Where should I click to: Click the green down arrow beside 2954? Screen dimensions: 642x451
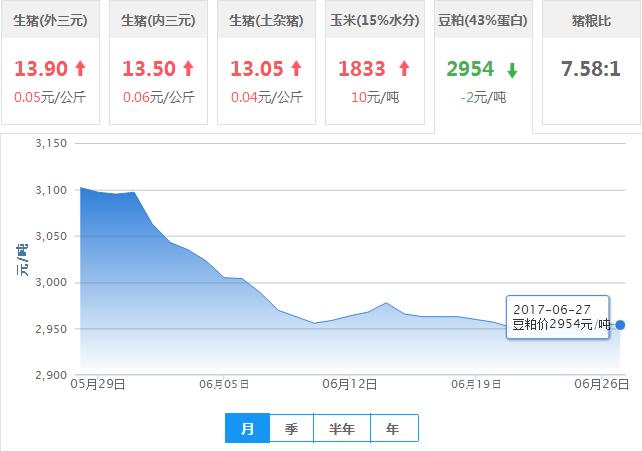(512, 70)
